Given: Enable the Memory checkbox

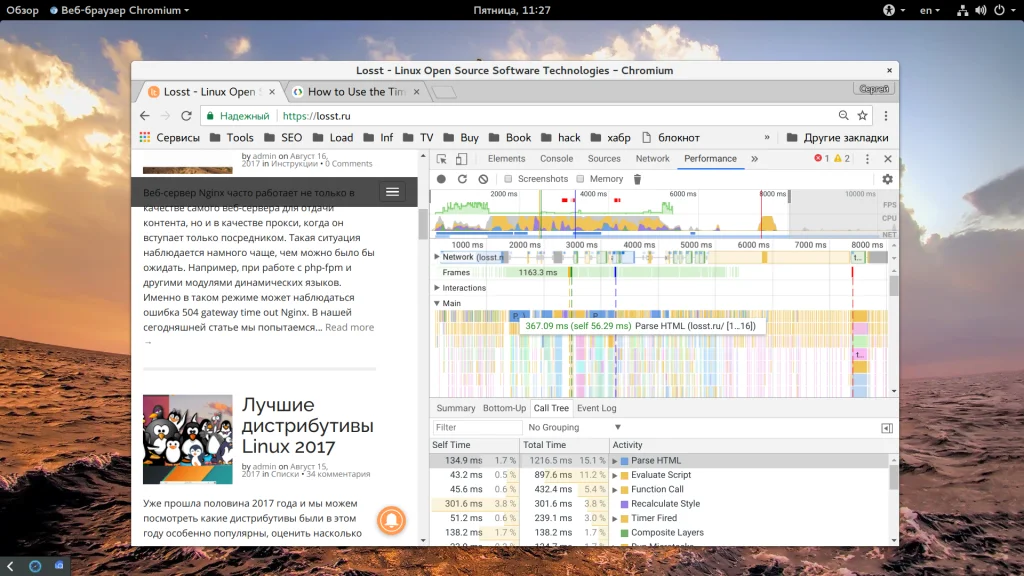Looking at the screenshot, I should [x=578, y=179].
